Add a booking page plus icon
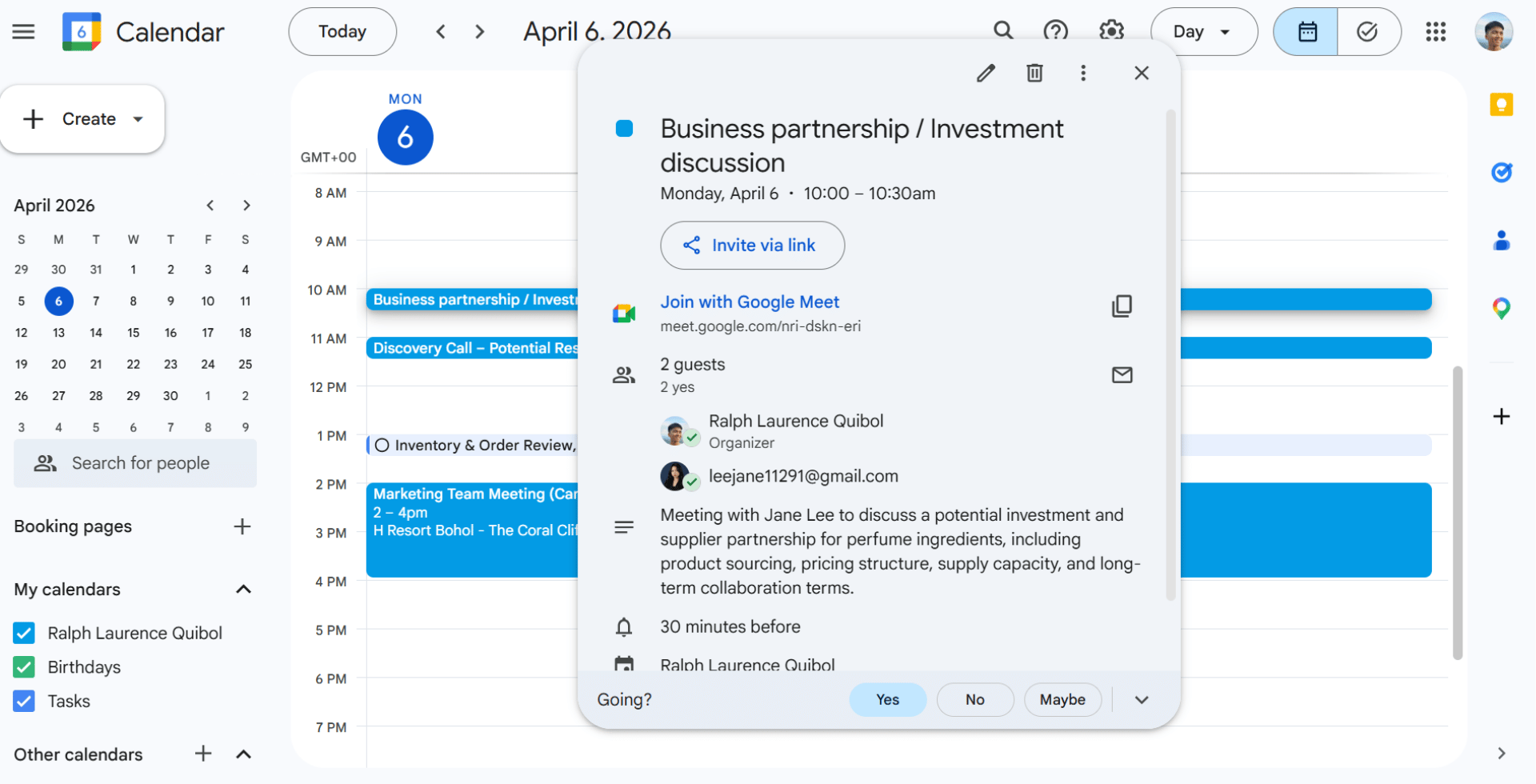The height and width of the screenshot is (784, 1536). 242,526
